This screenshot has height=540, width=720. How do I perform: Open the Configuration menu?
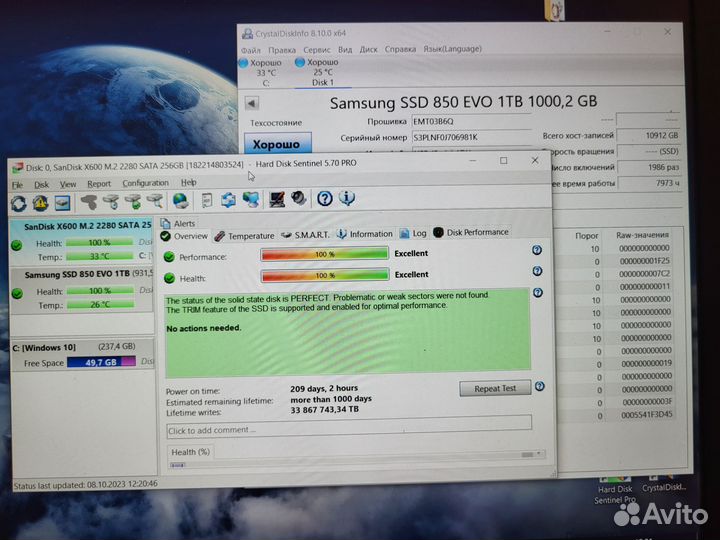146,183
